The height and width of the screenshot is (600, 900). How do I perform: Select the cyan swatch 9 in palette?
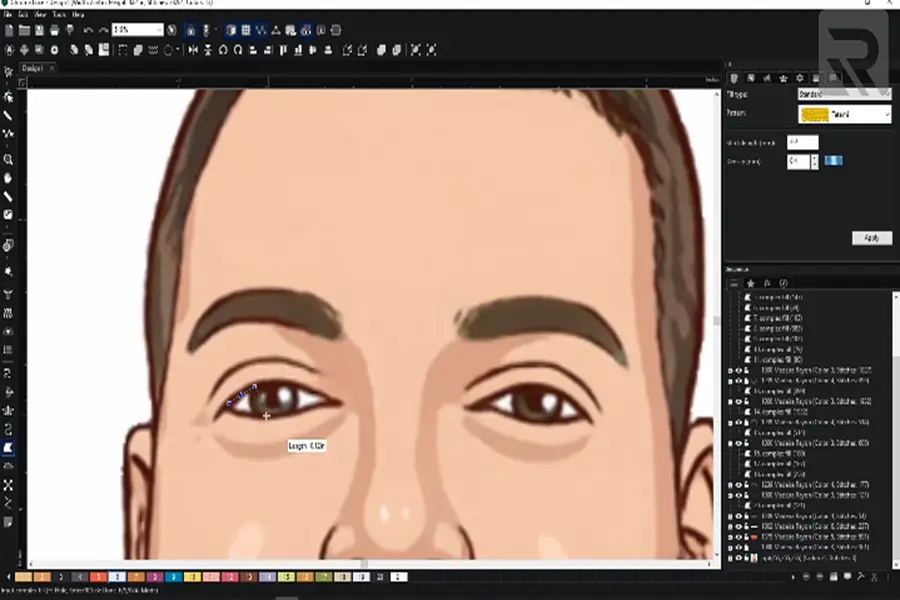[x=173, y=577]
